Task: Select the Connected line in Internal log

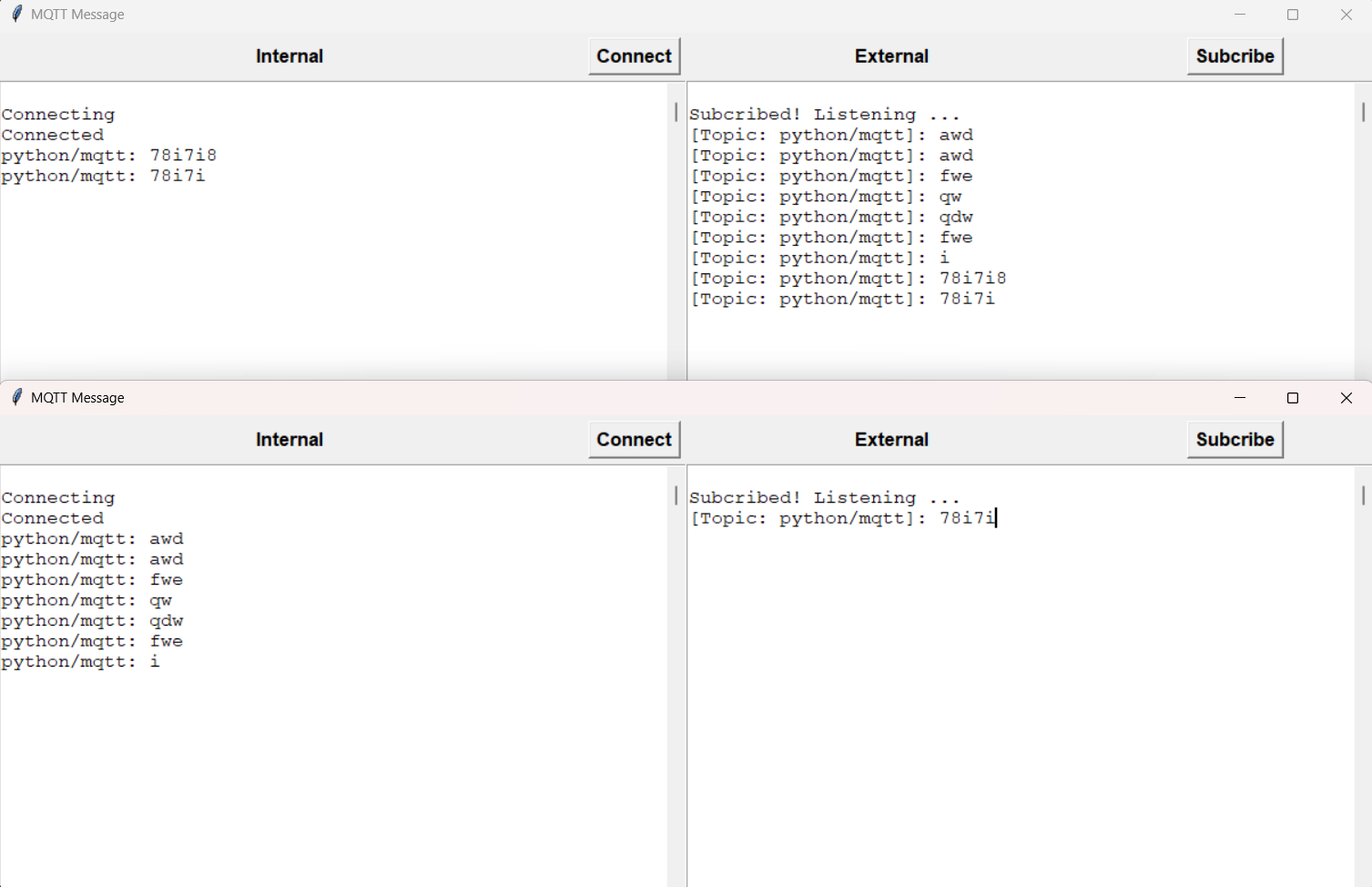Action: [x=53, y=134]
